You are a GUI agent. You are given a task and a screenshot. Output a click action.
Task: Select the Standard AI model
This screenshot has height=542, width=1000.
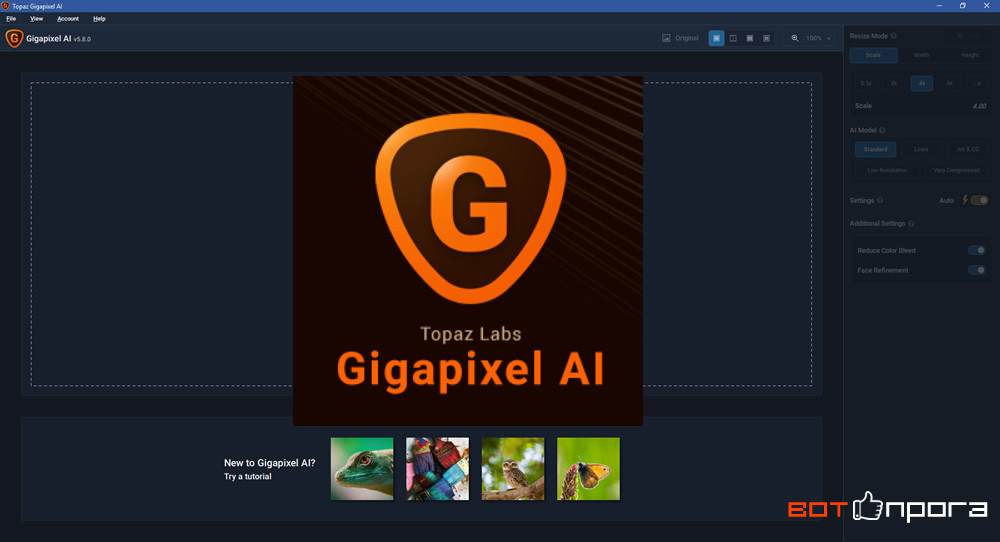point(875,149)
